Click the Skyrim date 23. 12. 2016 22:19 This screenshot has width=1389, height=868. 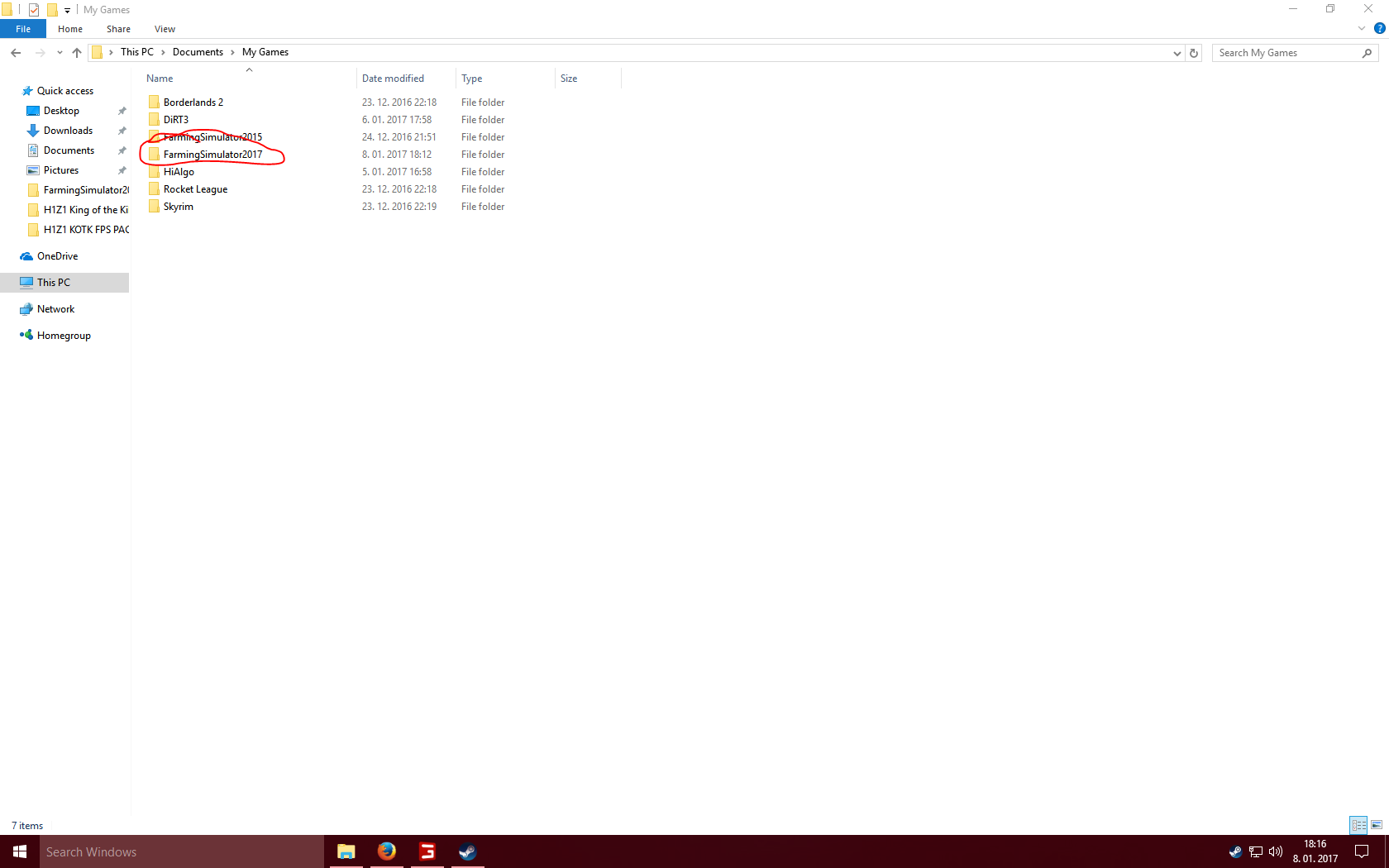(399, 207)
